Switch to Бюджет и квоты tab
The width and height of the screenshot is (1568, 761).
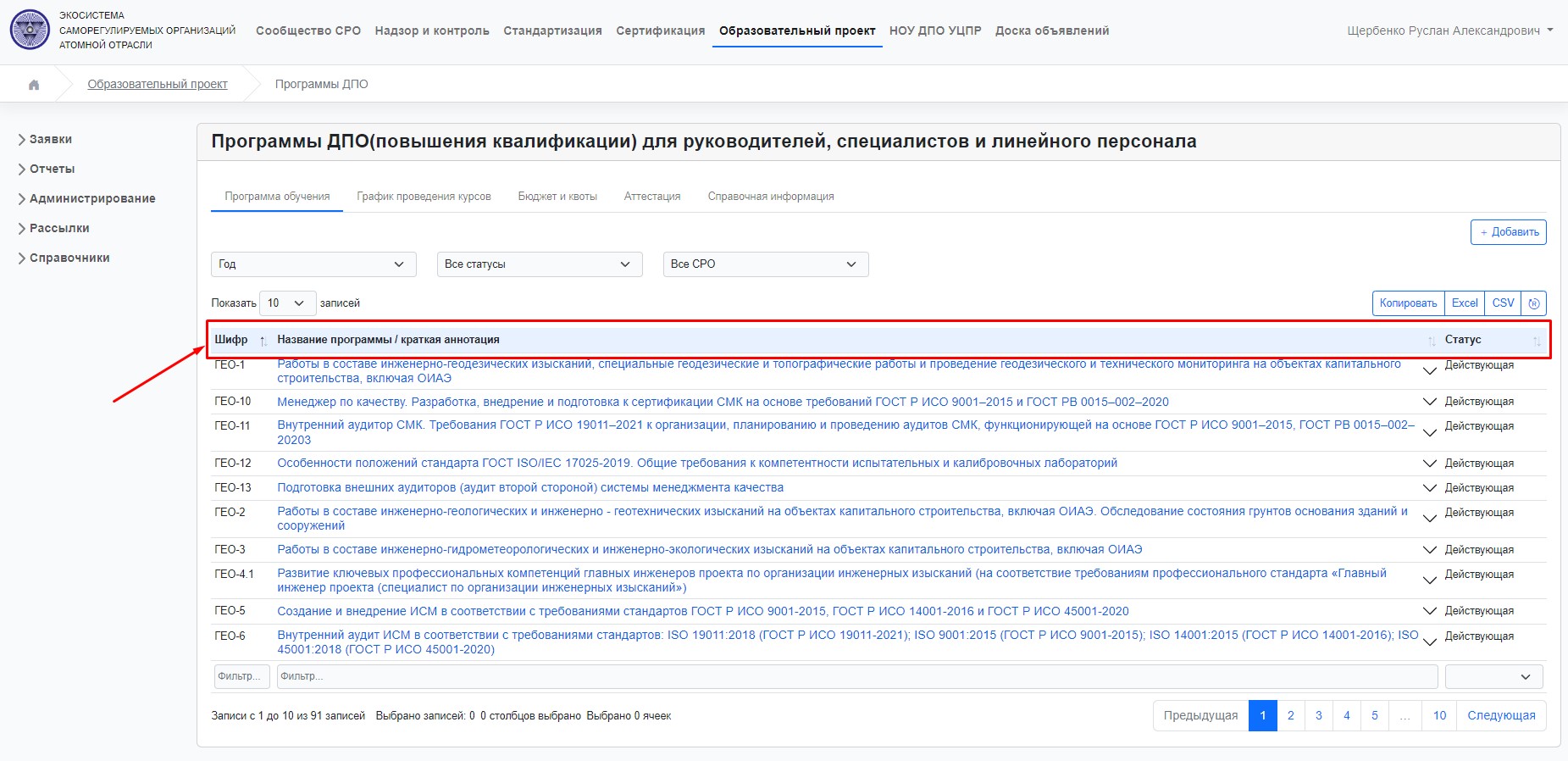557,197
